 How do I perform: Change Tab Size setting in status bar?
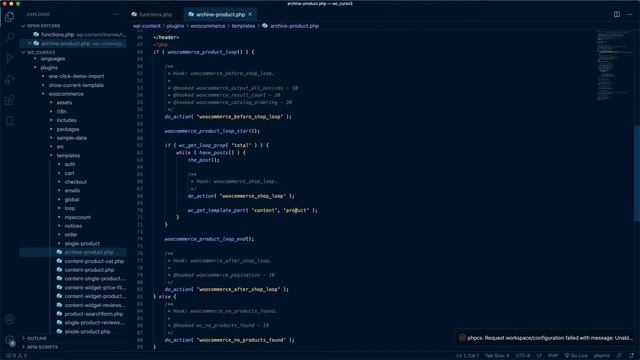497,356
